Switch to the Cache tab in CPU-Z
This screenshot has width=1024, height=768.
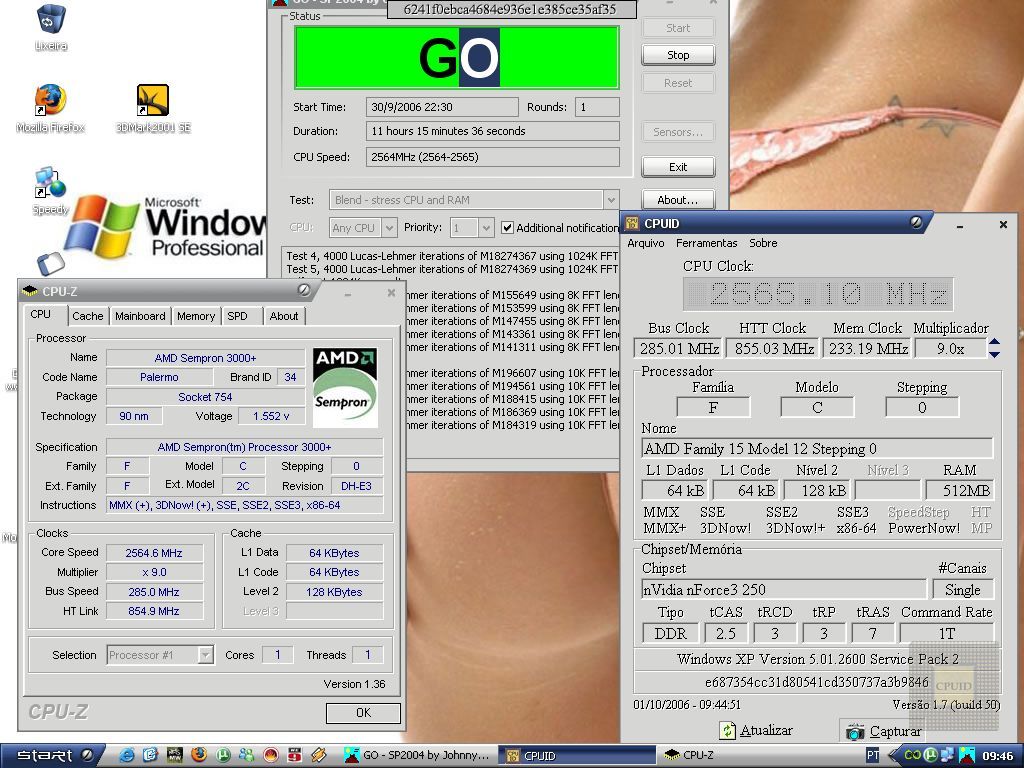(x=88, y=316)
